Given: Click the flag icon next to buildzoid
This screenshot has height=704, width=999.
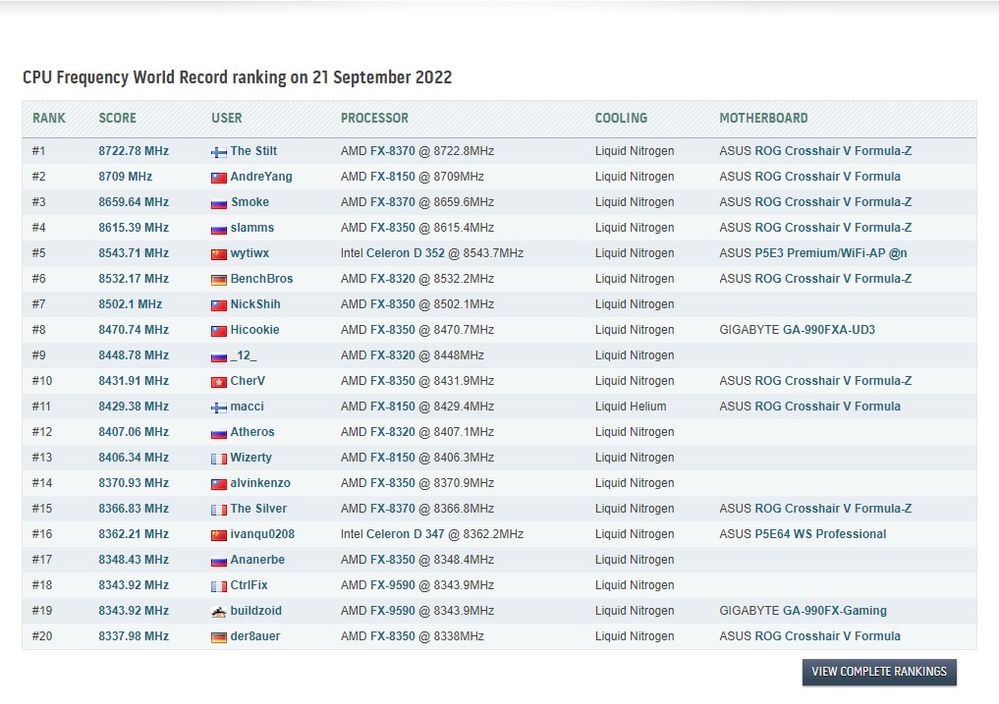Looking at the screenshot, I should pos(219,612).
